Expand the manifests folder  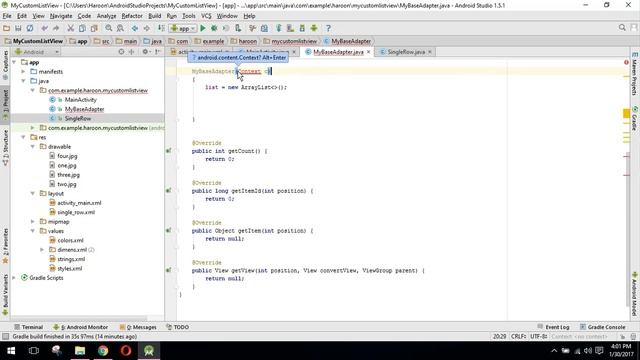23,72
